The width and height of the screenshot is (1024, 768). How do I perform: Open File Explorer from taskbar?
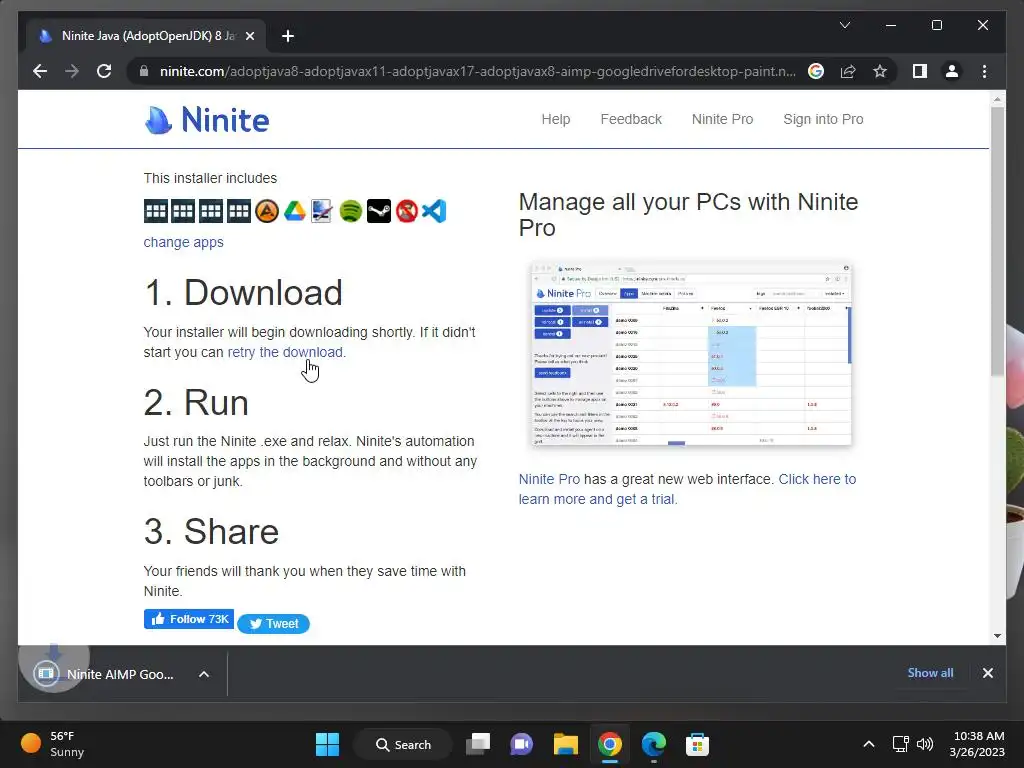pos(566,744)
